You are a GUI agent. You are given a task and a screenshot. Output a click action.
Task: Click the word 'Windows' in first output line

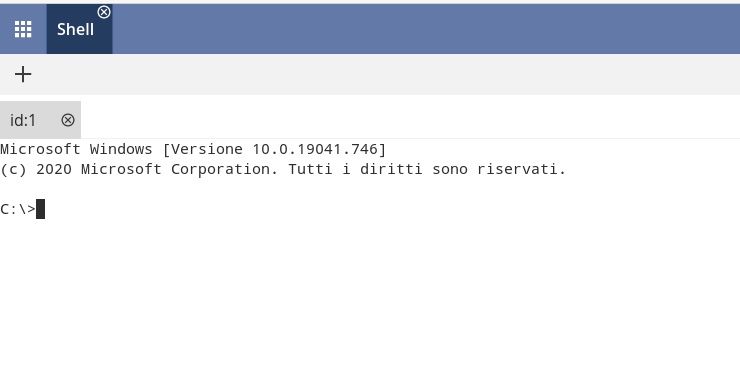[121, 149]
